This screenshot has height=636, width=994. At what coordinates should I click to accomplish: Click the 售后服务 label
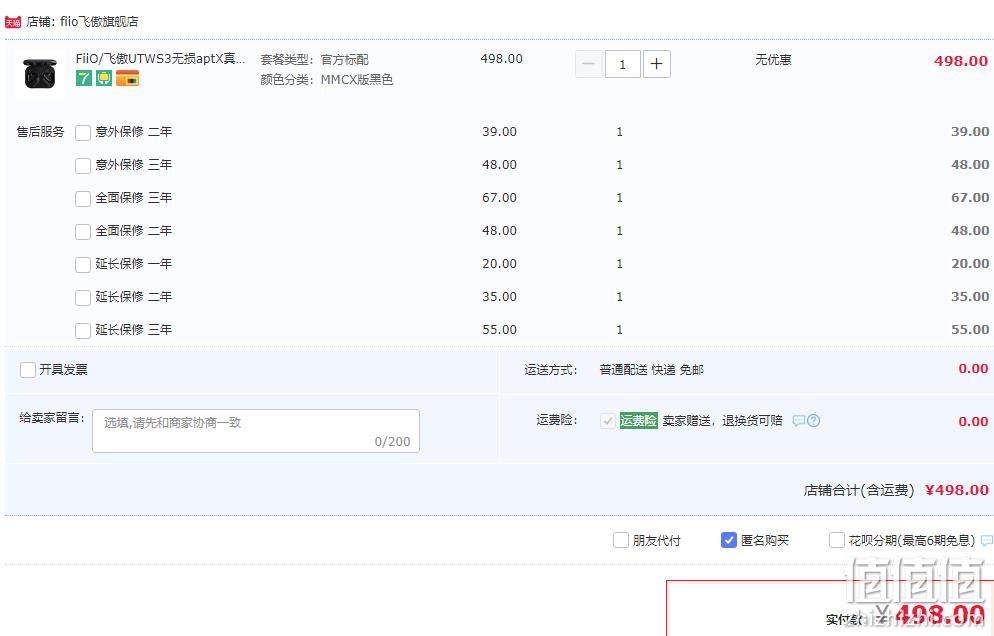(41, 132)
